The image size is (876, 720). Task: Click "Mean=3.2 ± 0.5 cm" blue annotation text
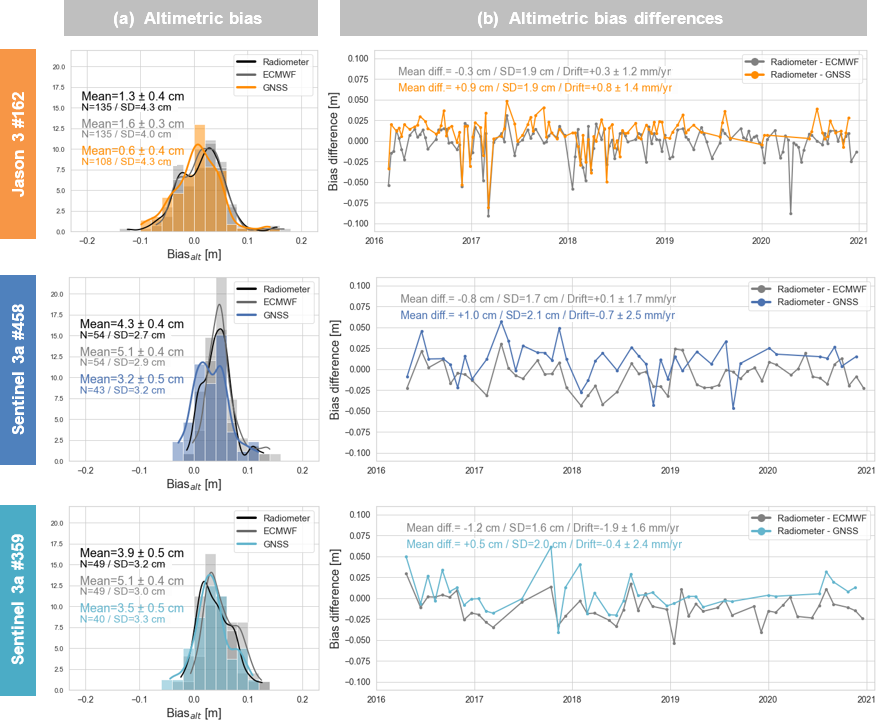pyautogui.click(x=133, y=380)
